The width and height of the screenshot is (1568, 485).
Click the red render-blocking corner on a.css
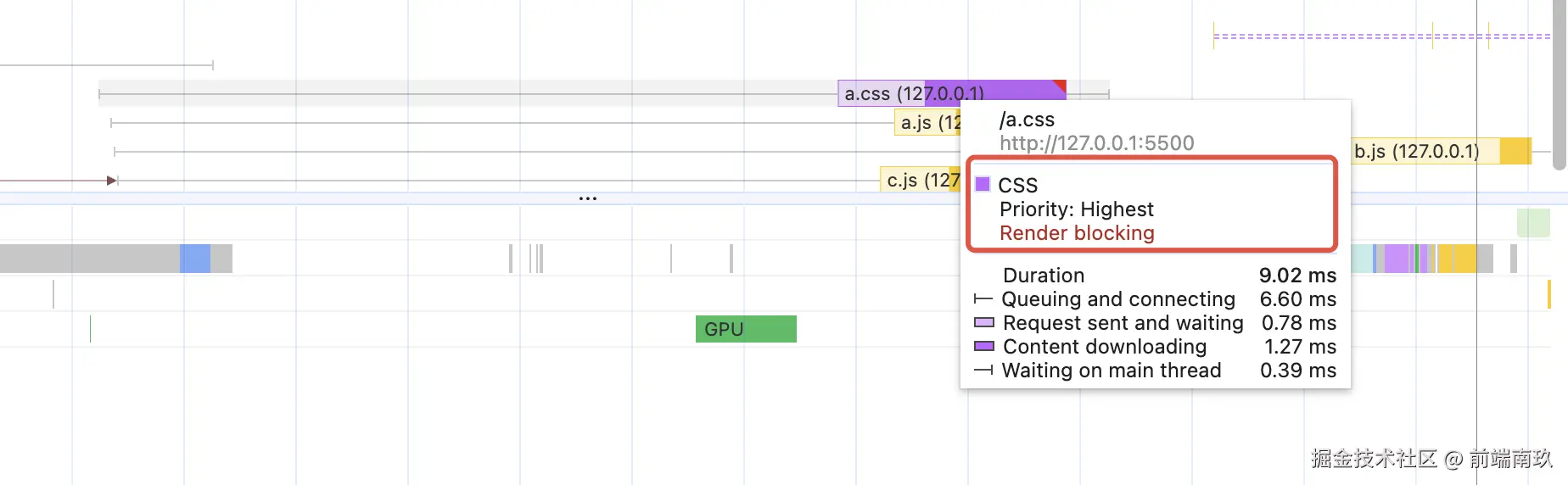pos(1061,85)
